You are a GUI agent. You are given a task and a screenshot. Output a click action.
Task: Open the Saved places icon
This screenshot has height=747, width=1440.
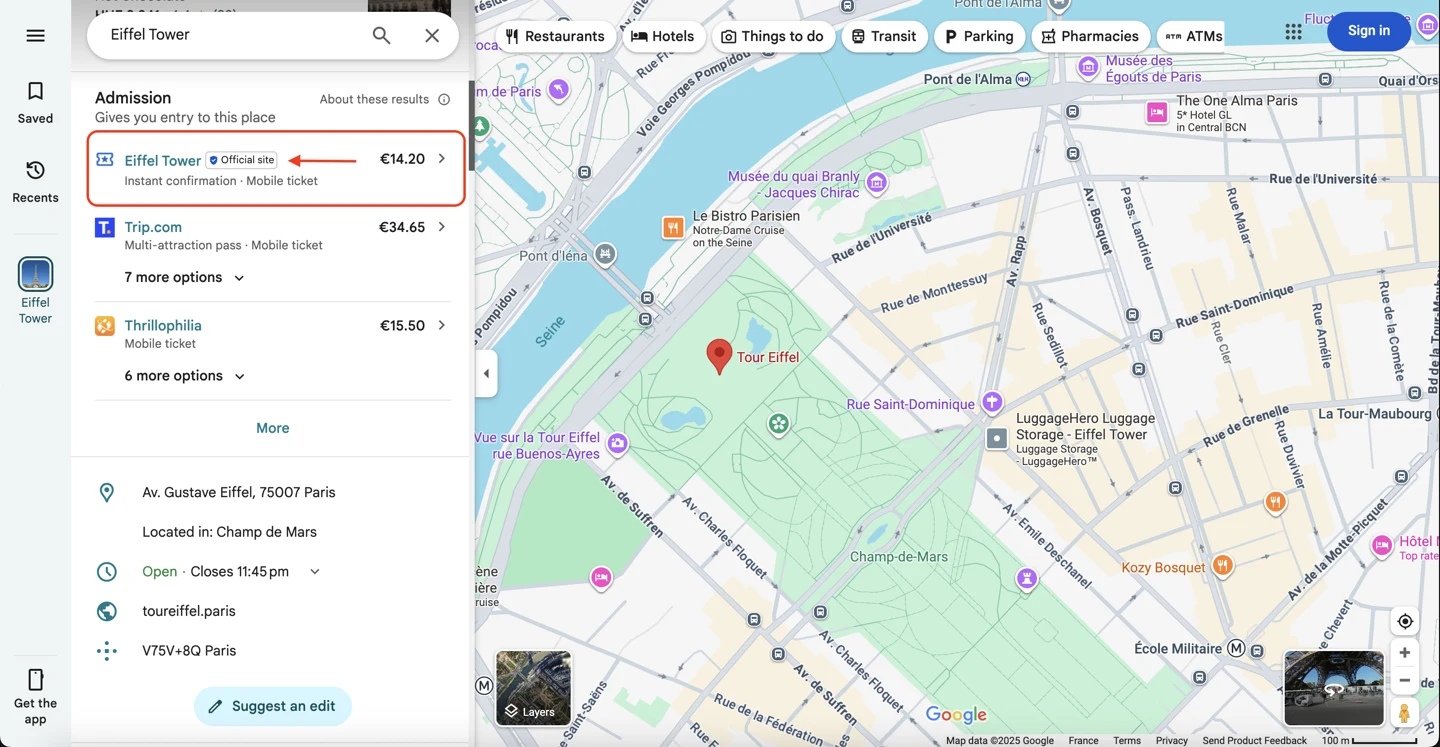point(35,92)
